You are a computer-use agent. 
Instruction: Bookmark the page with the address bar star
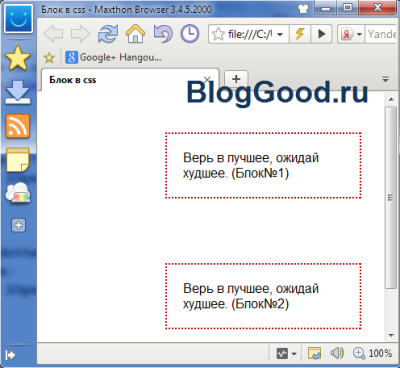point(218,34)
